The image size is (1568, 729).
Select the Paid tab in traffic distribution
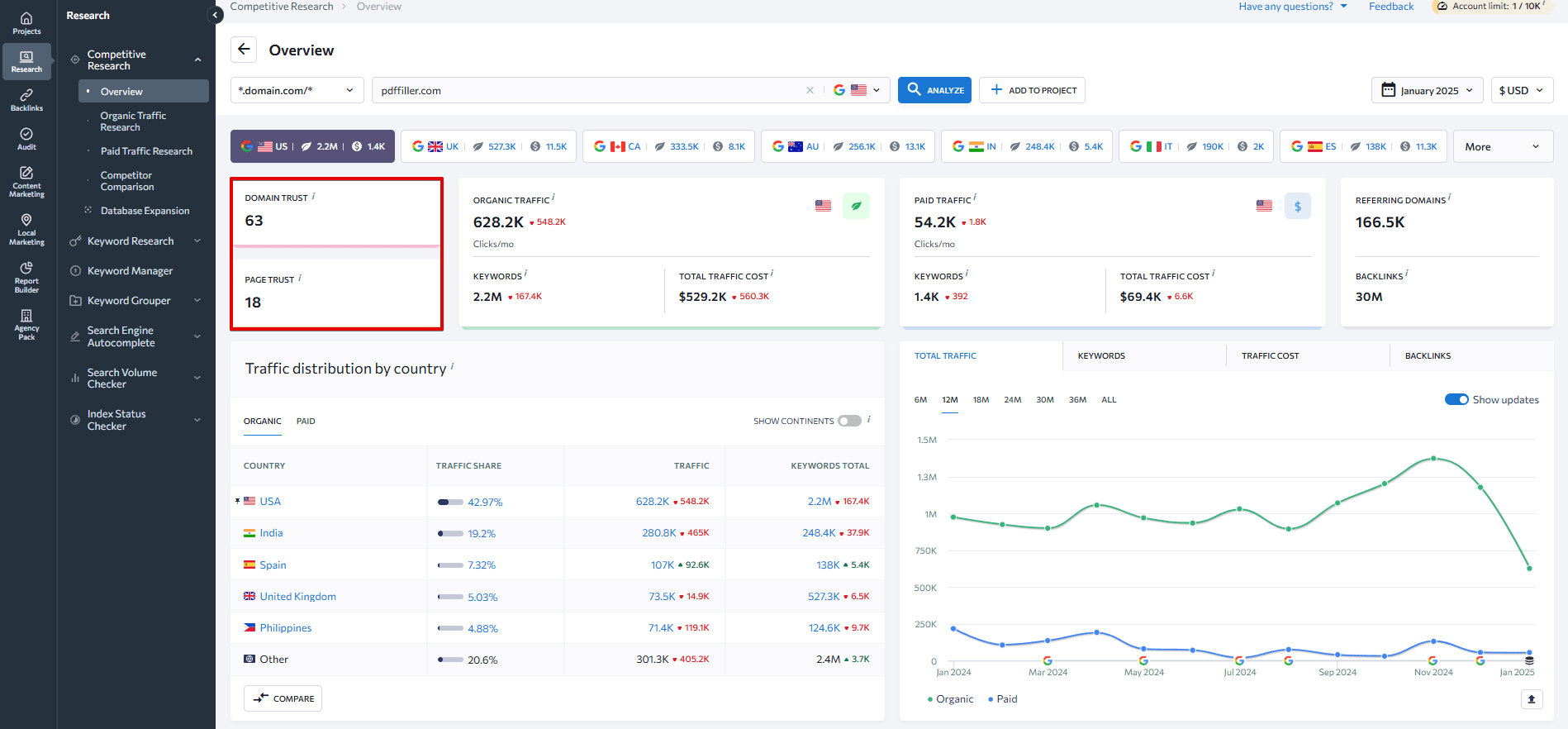click(306, 421)
